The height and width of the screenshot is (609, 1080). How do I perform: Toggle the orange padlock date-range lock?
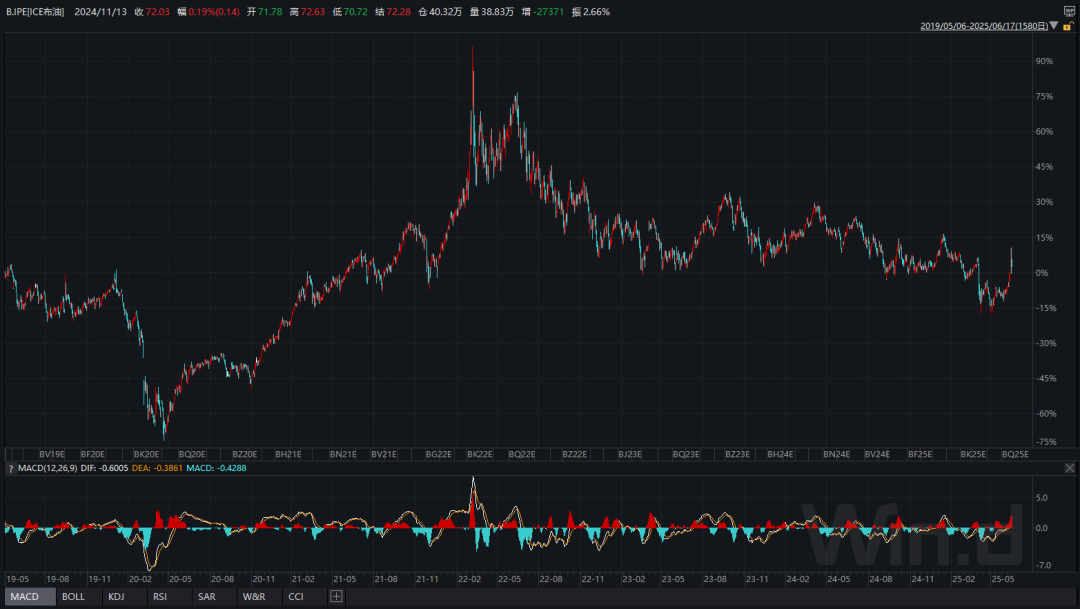pyautogui.click(x=1067, y=26)
